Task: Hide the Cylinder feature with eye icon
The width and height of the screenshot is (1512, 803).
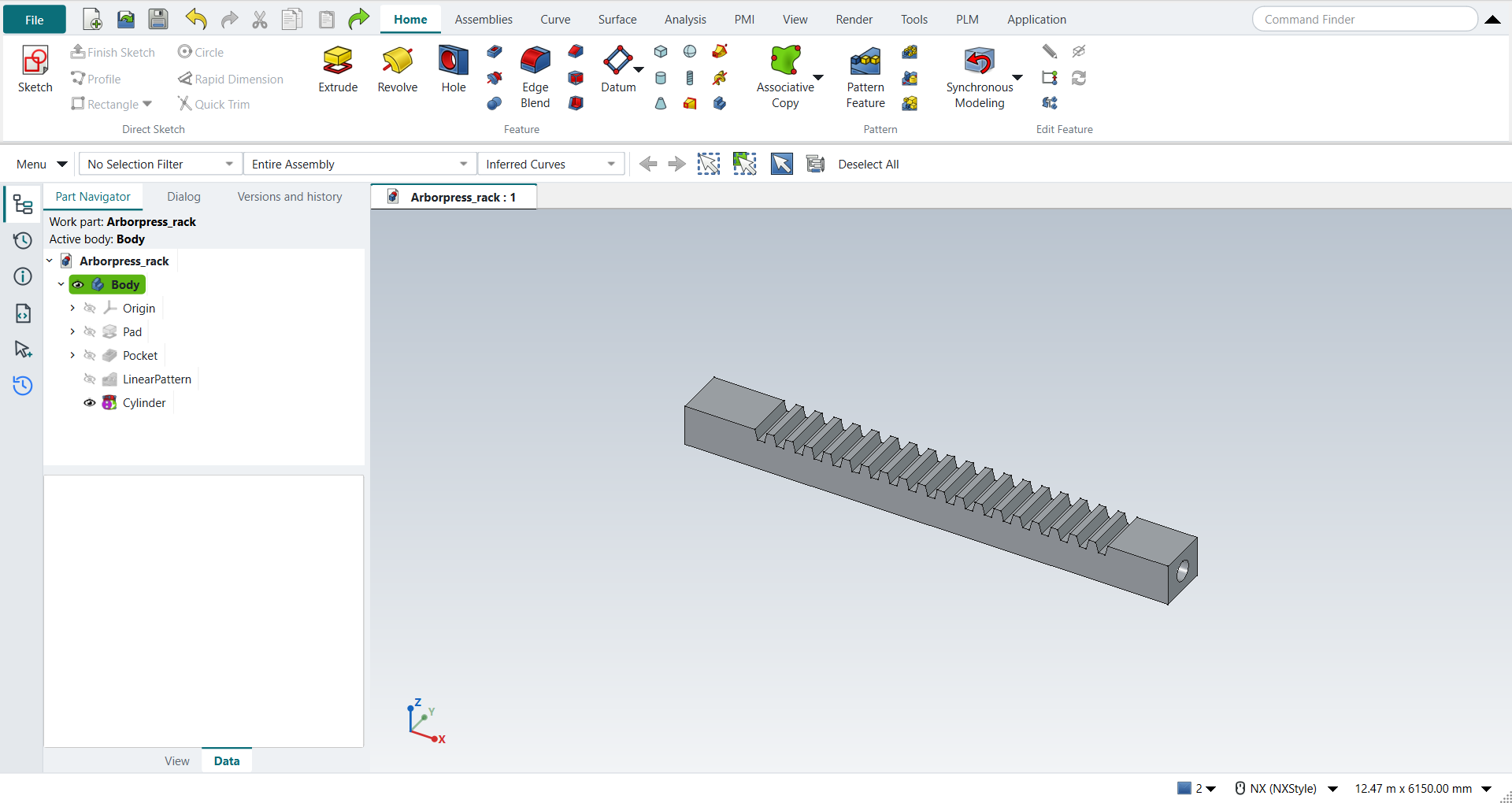Action: (x=90, y=403)
